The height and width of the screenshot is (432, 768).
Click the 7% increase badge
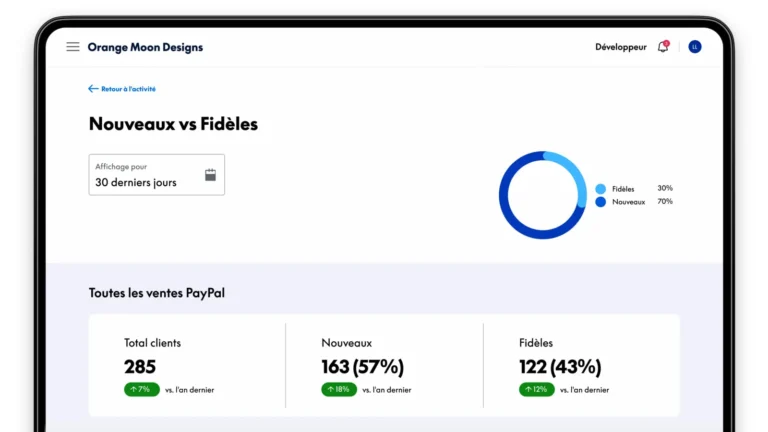[142, 389]
